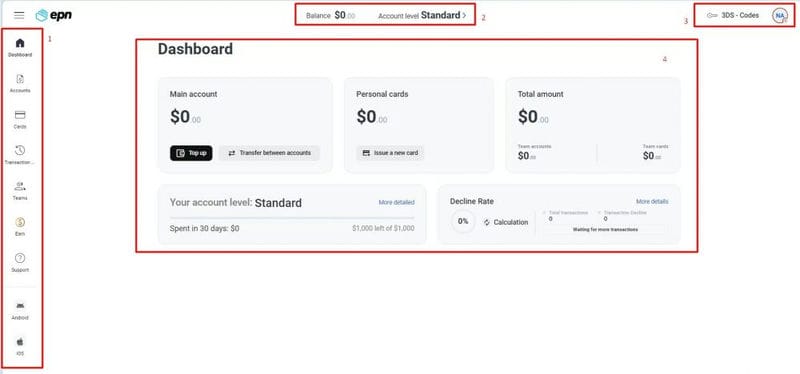Viewport: 800px width, 374px height.
Task: Open the Transactions history sidebar icon
Action: [x=20, y=150]
